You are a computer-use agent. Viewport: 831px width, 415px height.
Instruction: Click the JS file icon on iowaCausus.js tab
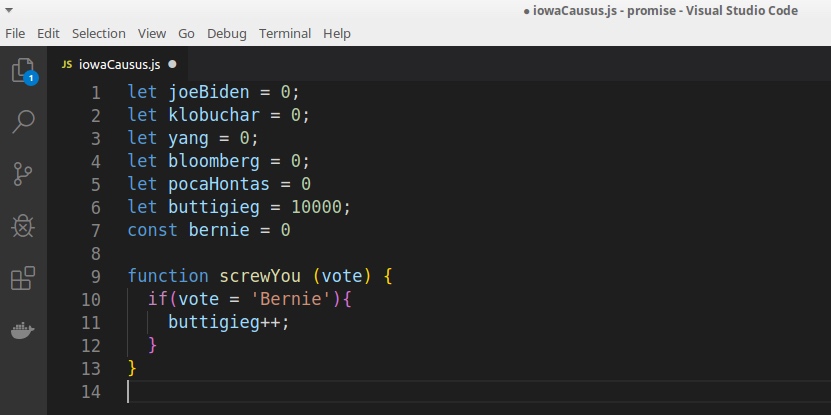[x=67, y=64]
